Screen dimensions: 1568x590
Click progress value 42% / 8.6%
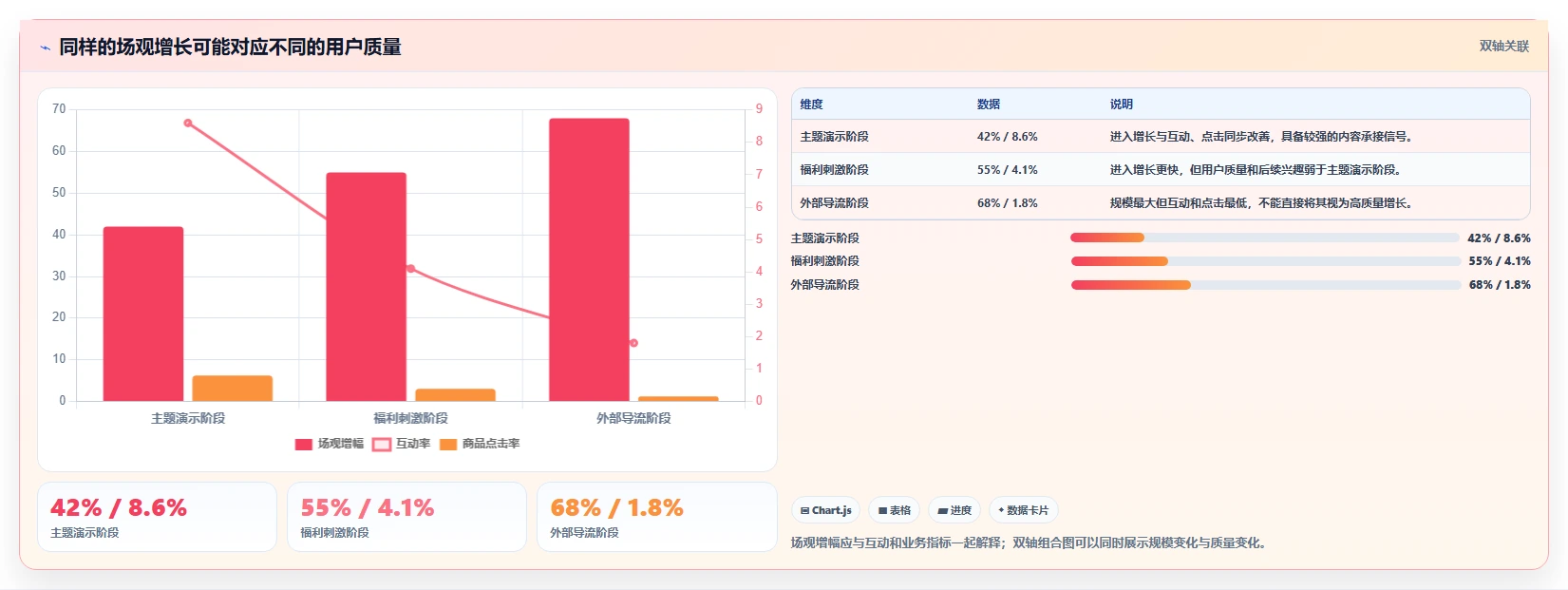tap(1499, 238)
